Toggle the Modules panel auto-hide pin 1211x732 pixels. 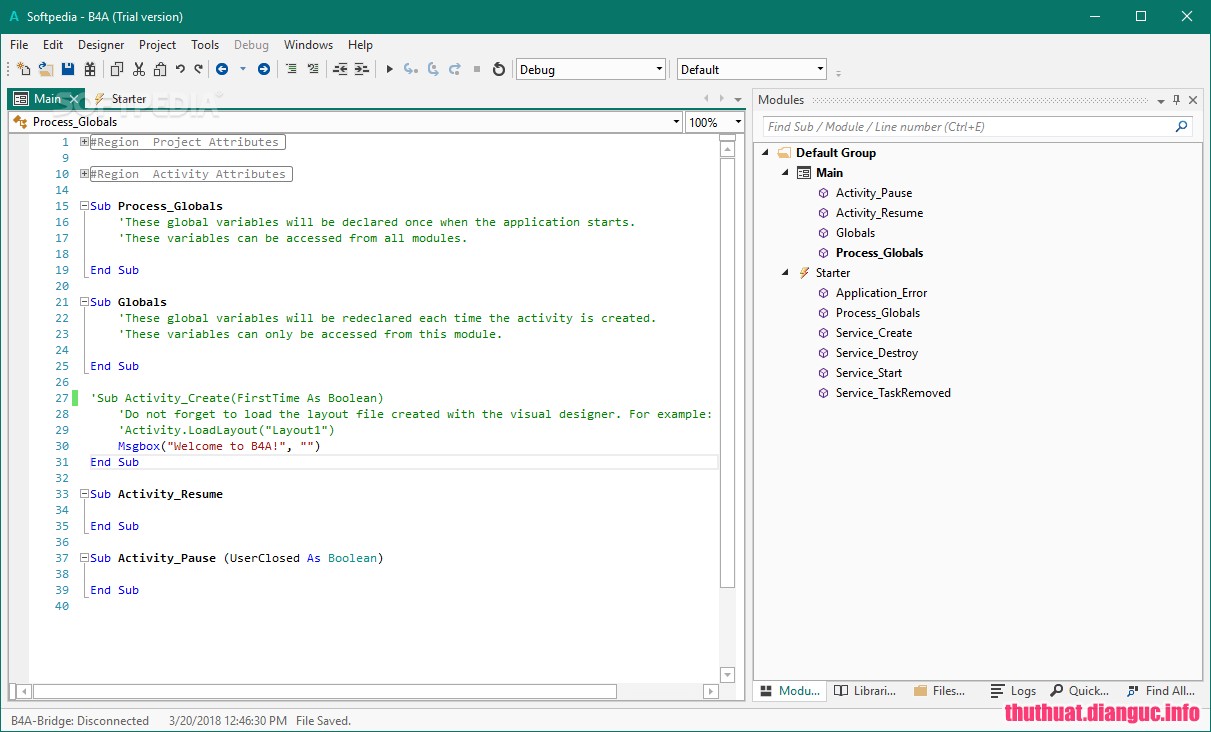(x=1177, y=100)
